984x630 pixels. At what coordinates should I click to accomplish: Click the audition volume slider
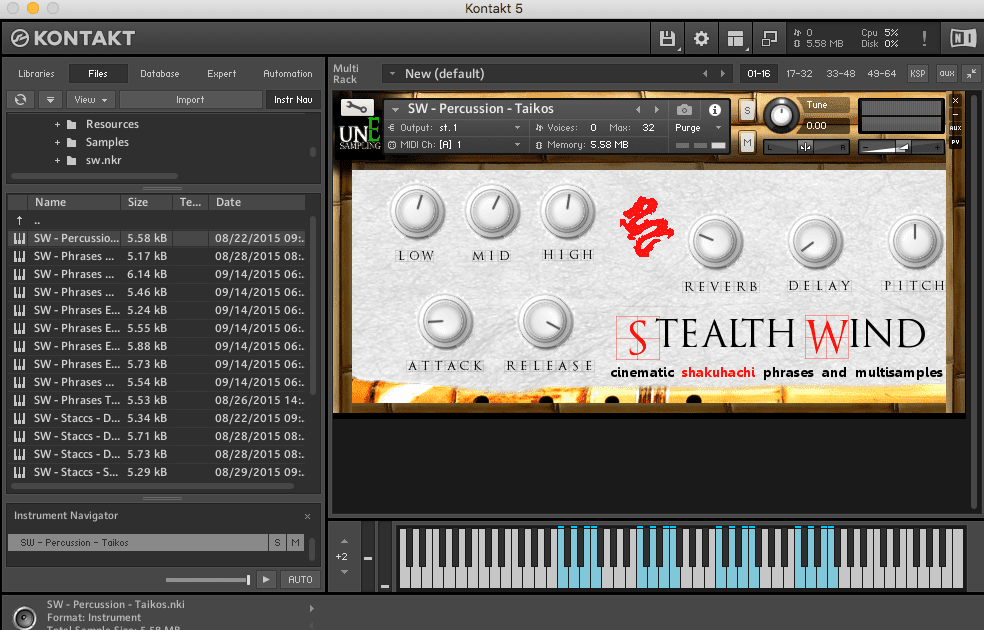click(x=208, y=580)
